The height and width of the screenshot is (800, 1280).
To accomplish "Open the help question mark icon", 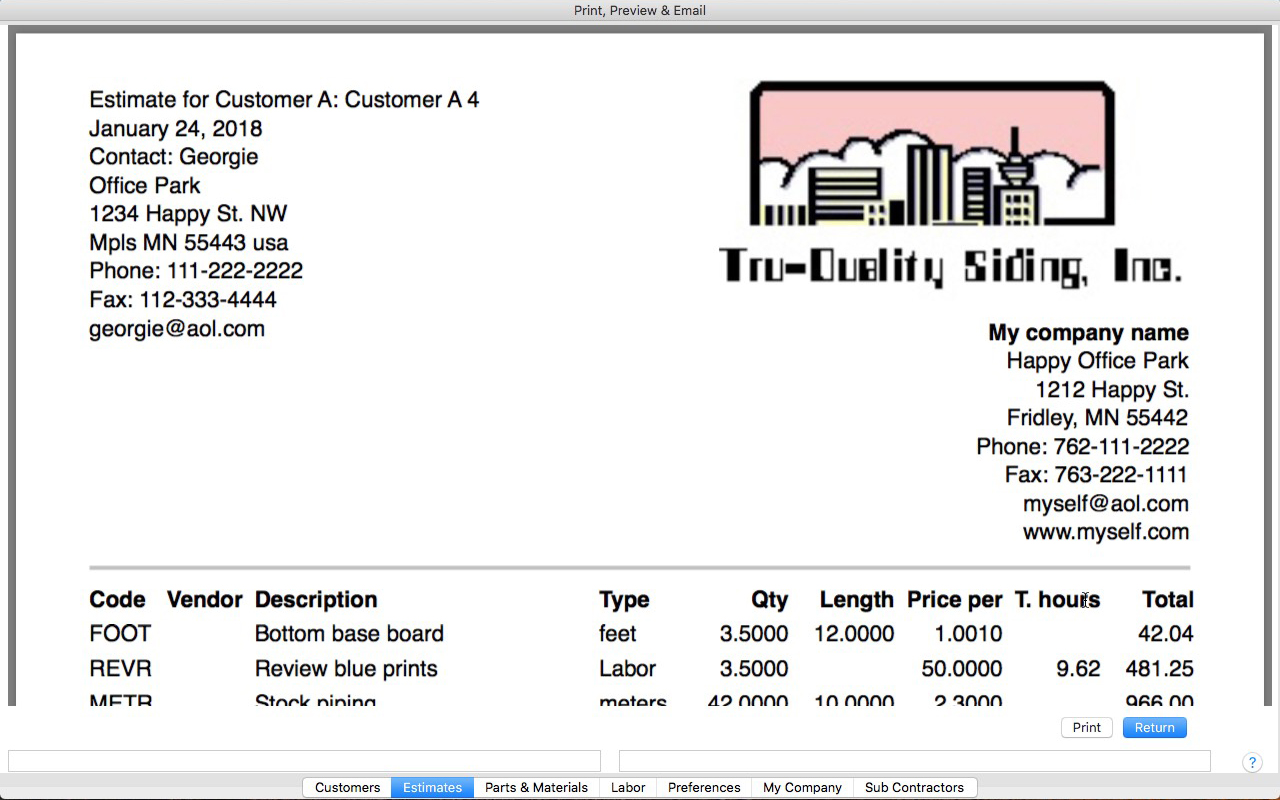I will [1251, 763].
